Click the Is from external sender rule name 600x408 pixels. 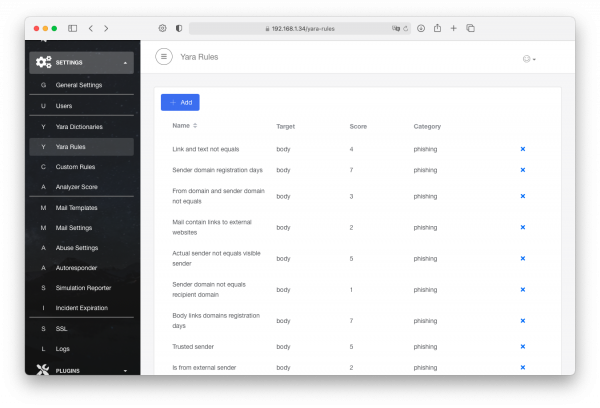[x=204, y=368]
